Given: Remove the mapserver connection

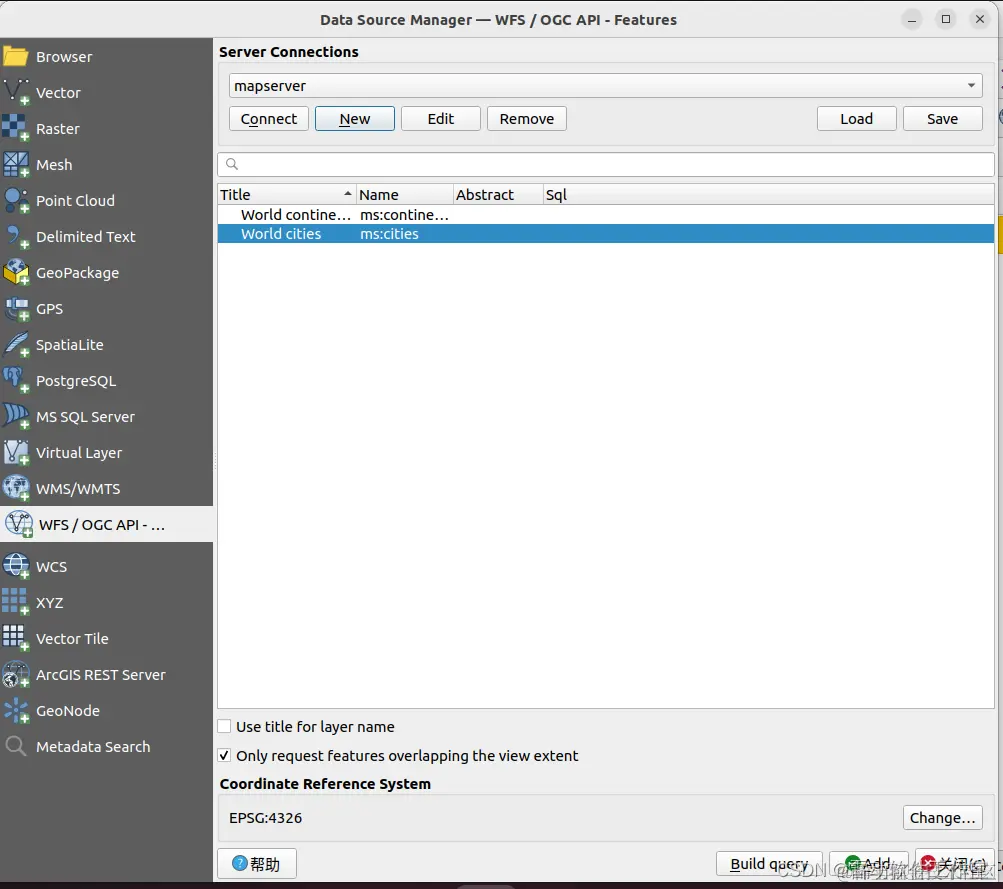Looking at the screenshot, I should point(526,119).
